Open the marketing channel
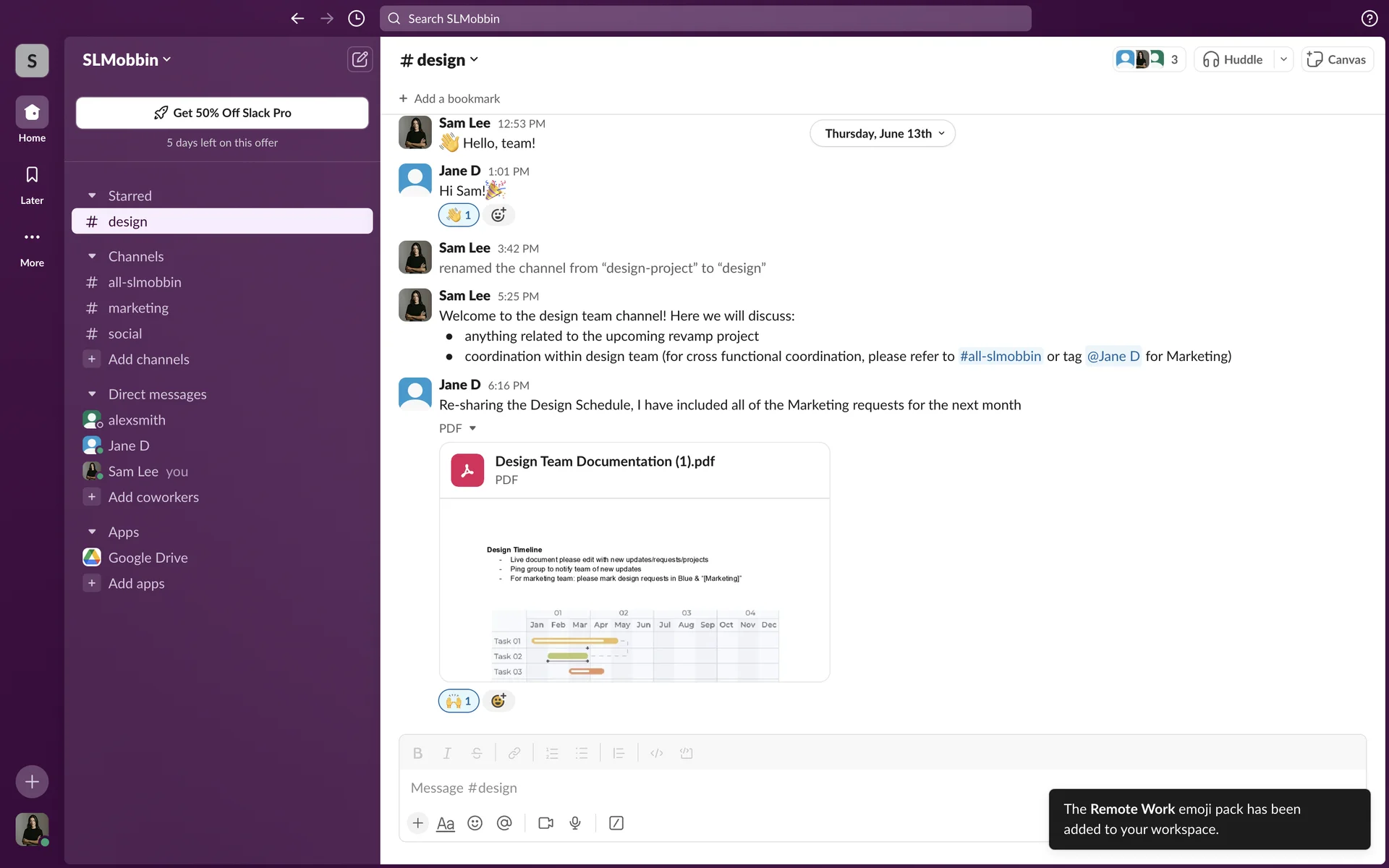Image resolution: width=1389 pixels, height=868 pixels. (138, 308)
